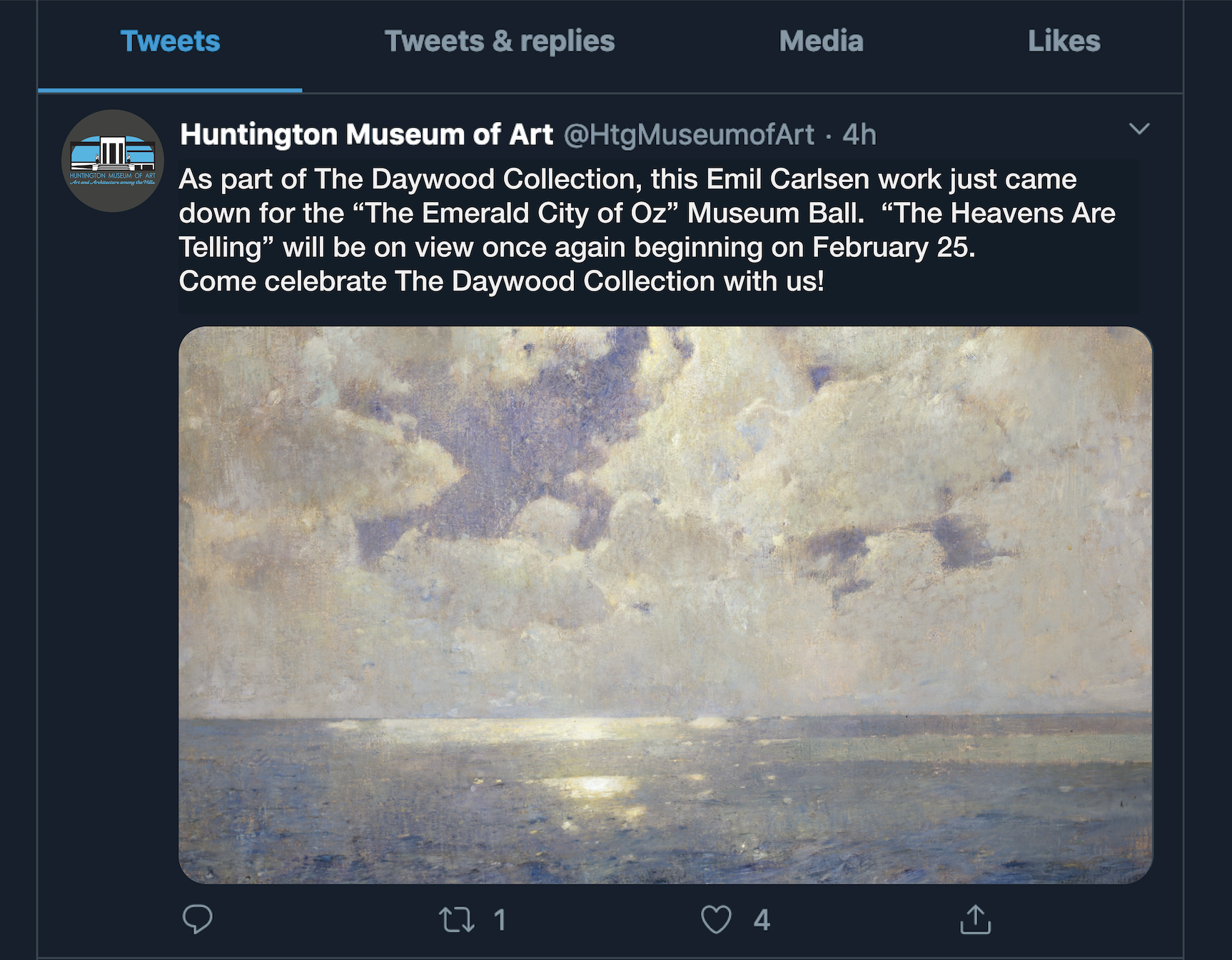Click the retweet count number 1

(x=500, y=919)
